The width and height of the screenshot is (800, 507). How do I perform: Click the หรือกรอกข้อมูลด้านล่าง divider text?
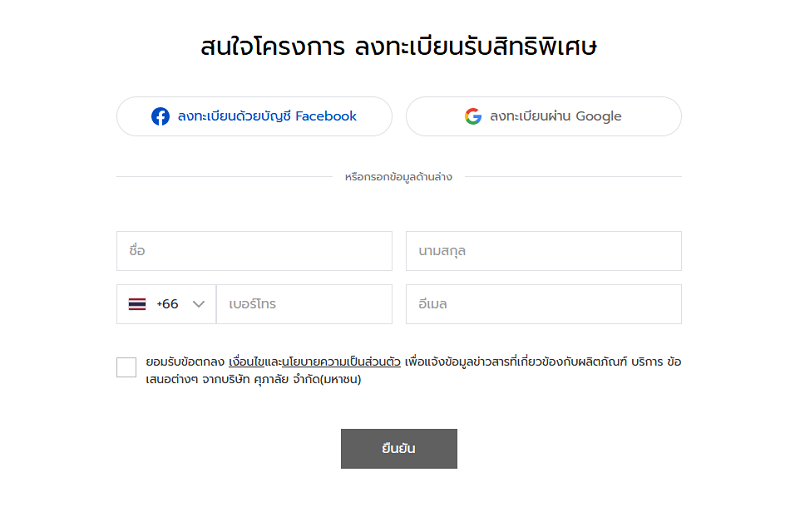tap(398, 177)
